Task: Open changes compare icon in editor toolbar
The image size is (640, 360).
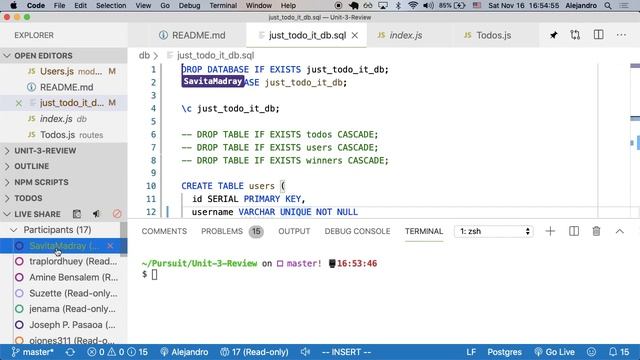Action: click(575, 35)
